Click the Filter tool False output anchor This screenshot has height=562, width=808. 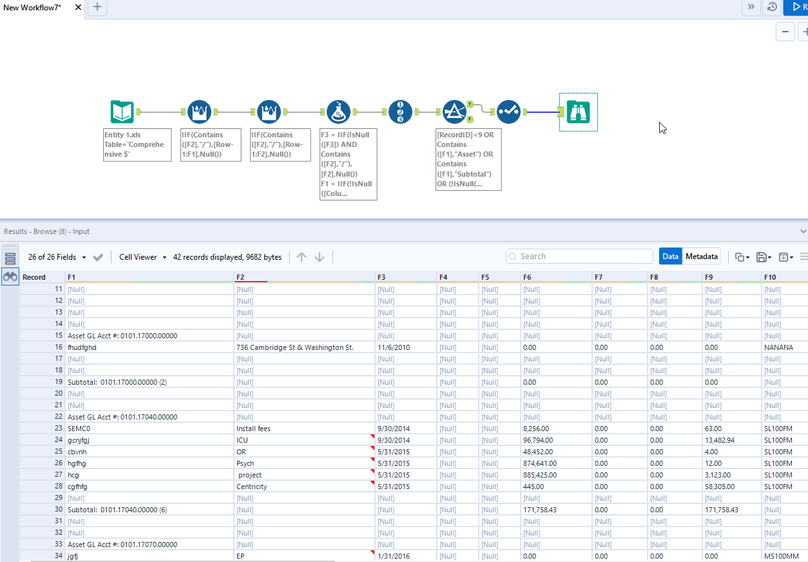click(470, 120)
